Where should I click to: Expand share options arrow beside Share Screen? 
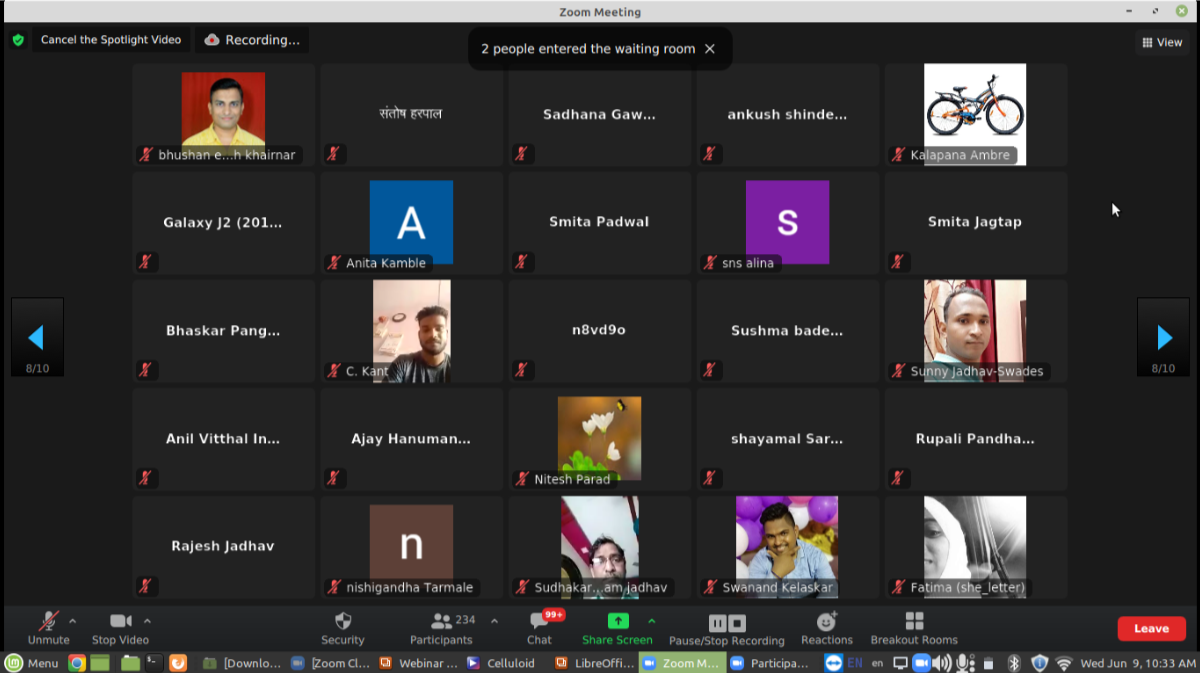pyautogui.click(x=652, y=621)
